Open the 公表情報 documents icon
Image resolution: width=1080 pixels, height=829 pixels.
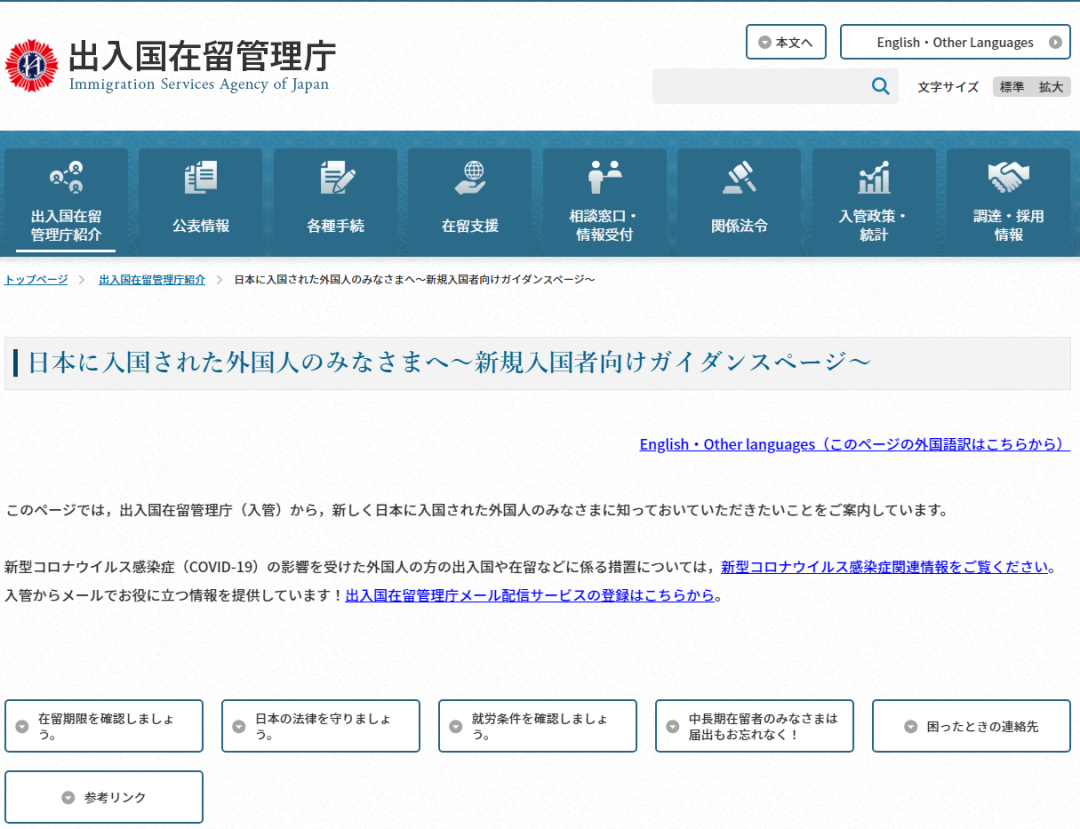(x=200, y=178)
